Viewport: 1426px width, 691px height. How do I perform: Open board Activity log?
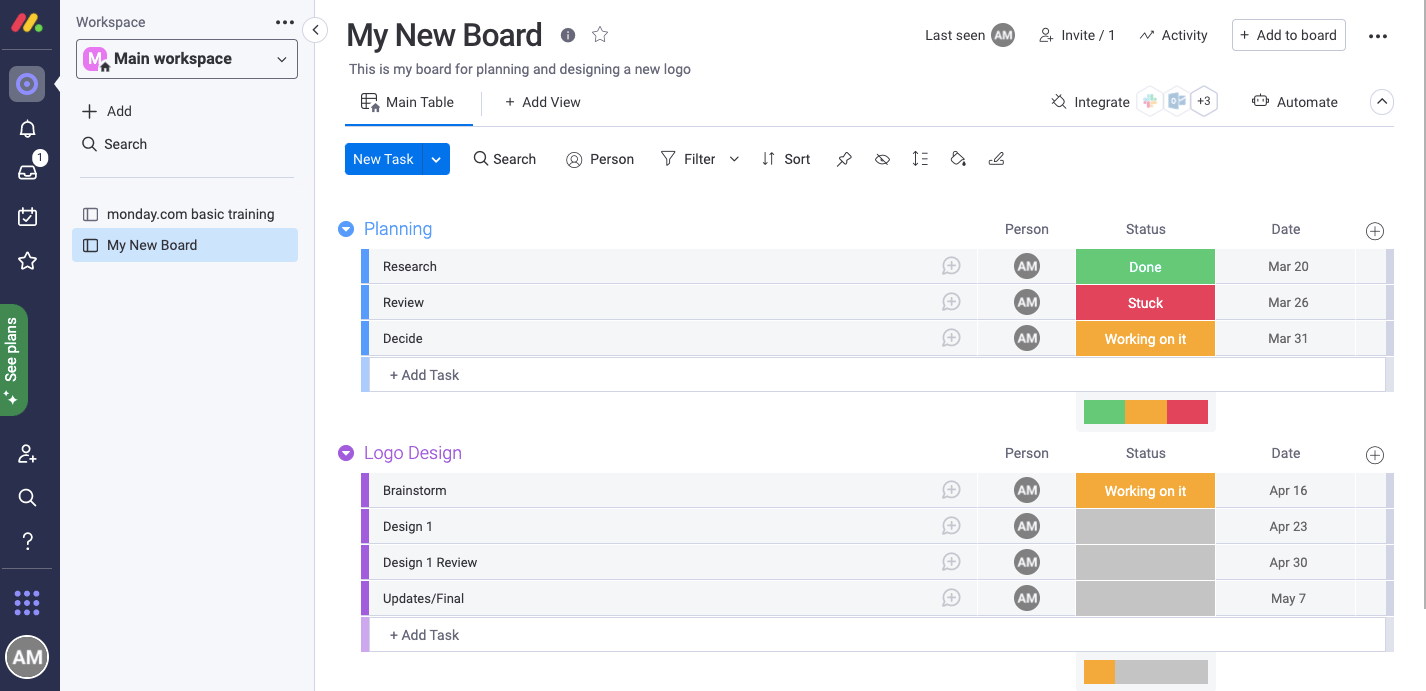click(x=1173, y=35)
